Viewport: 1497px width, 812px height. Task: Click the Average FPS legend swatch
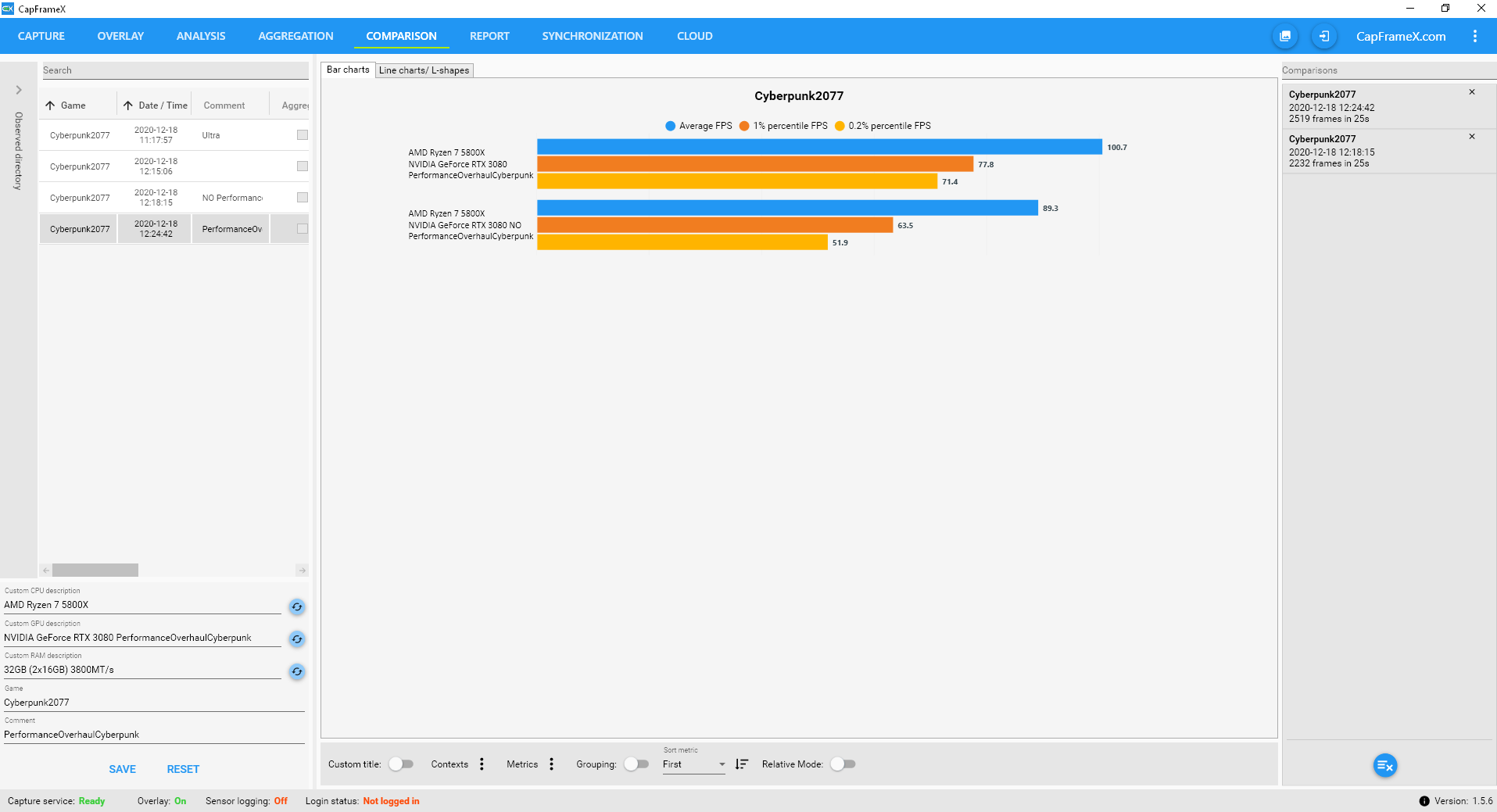670,126
